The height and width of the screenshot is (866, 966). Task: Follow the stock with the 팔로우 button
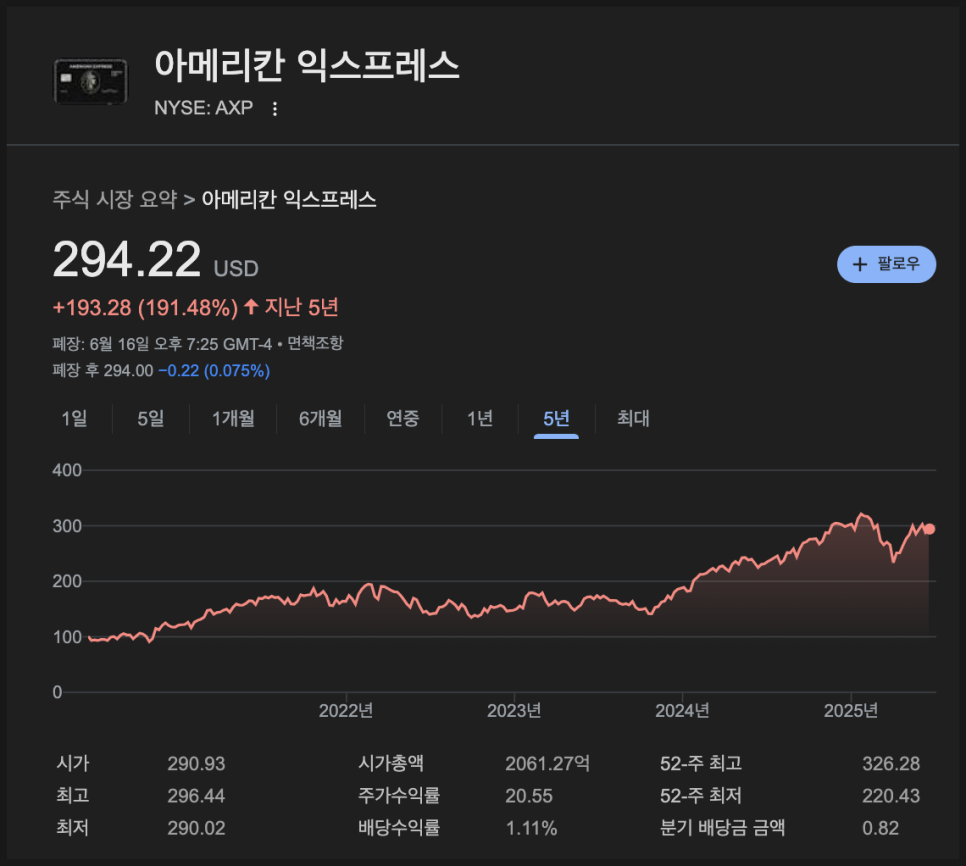[x=886, y=264]
